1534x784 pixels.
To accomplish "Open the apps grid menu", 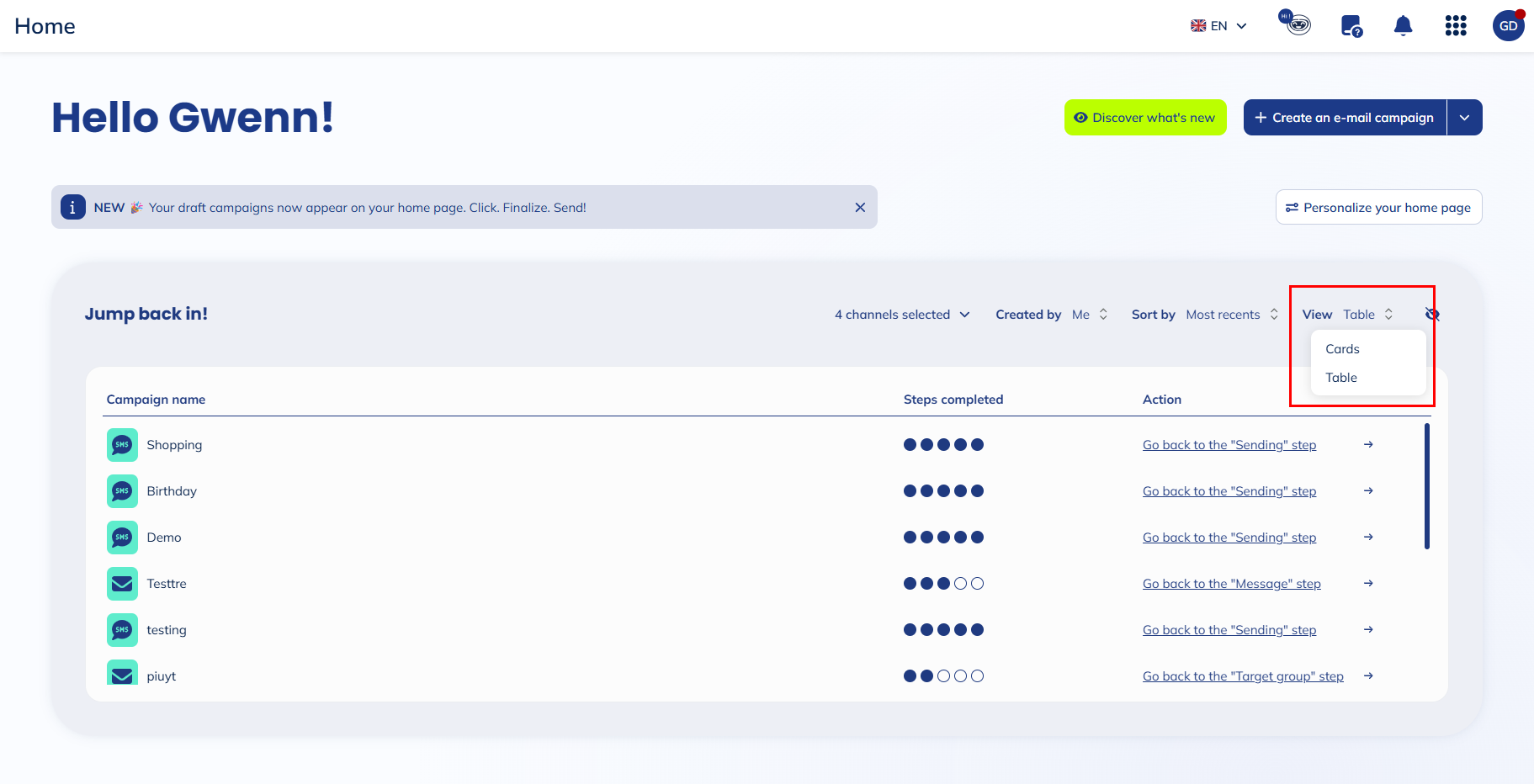I will [x=1456, y=26].
